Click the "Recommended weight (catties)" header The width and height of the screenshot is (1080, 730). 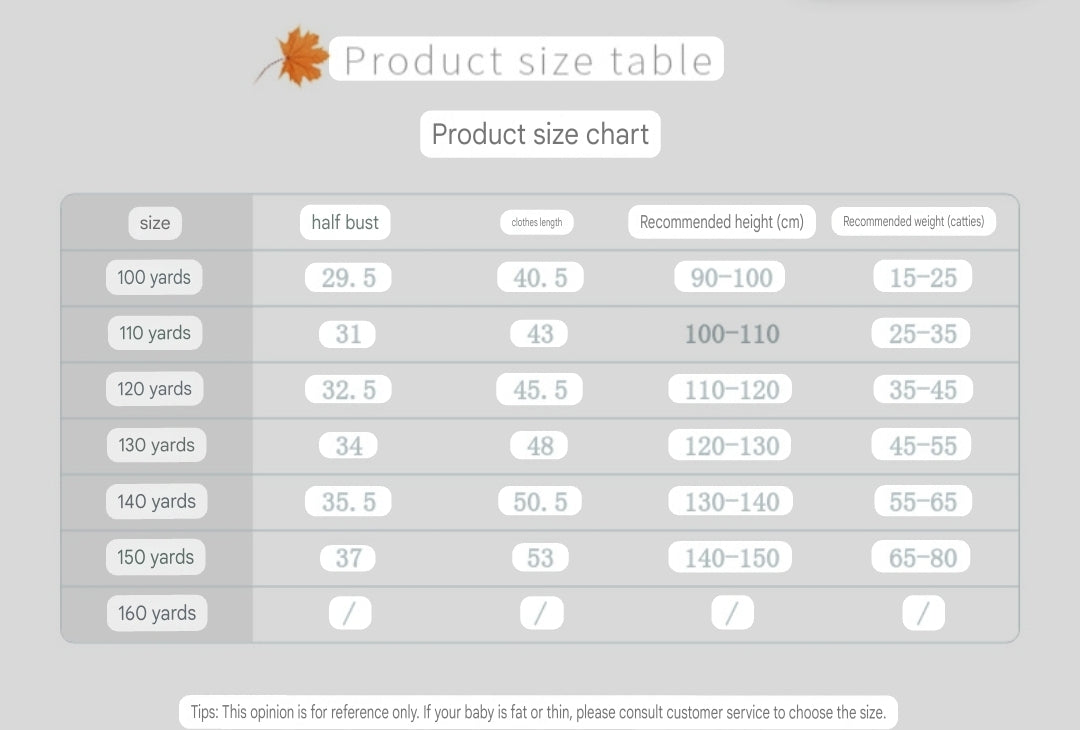[x=913, y=222]
